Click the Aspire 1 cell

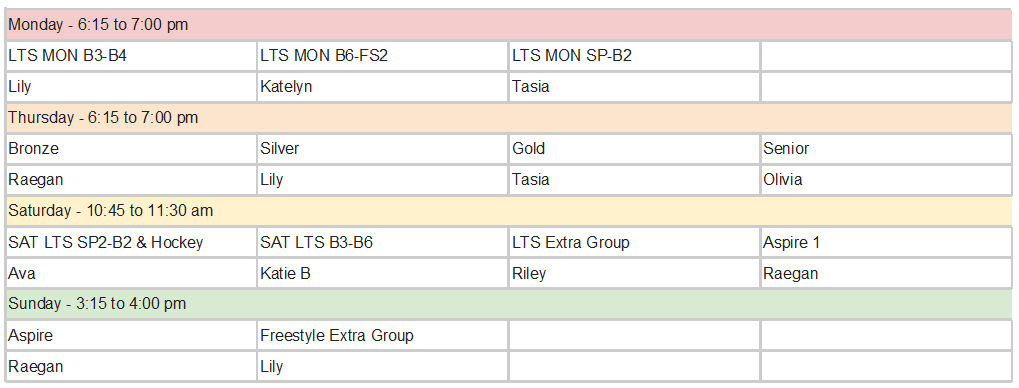pyautogui.click(x=887, y=242)
